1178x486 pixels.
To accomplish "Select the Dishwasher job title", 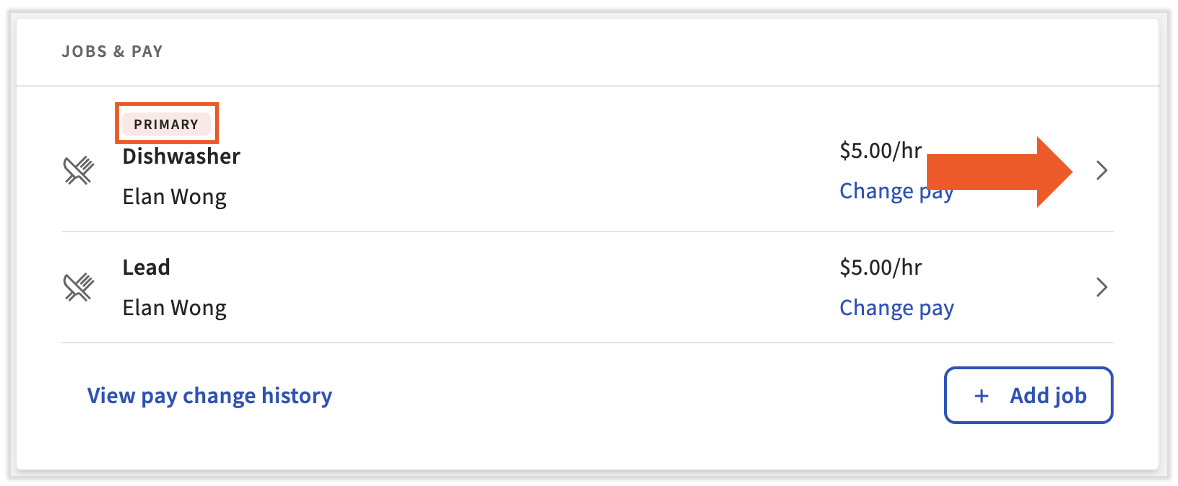I will click(x=181, y=156).
